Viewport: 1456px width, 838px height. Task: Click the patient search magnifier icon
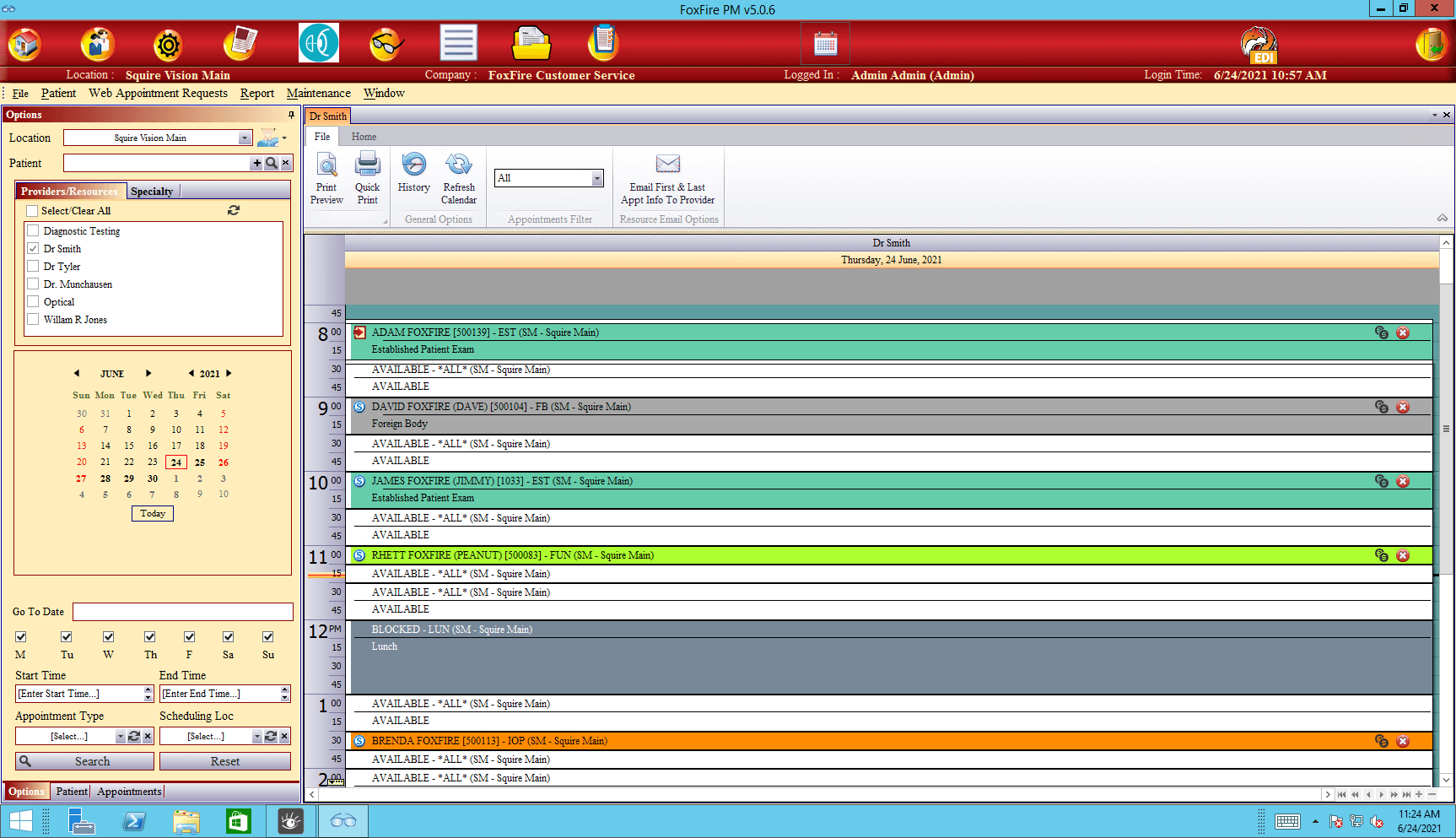[272, 164]
